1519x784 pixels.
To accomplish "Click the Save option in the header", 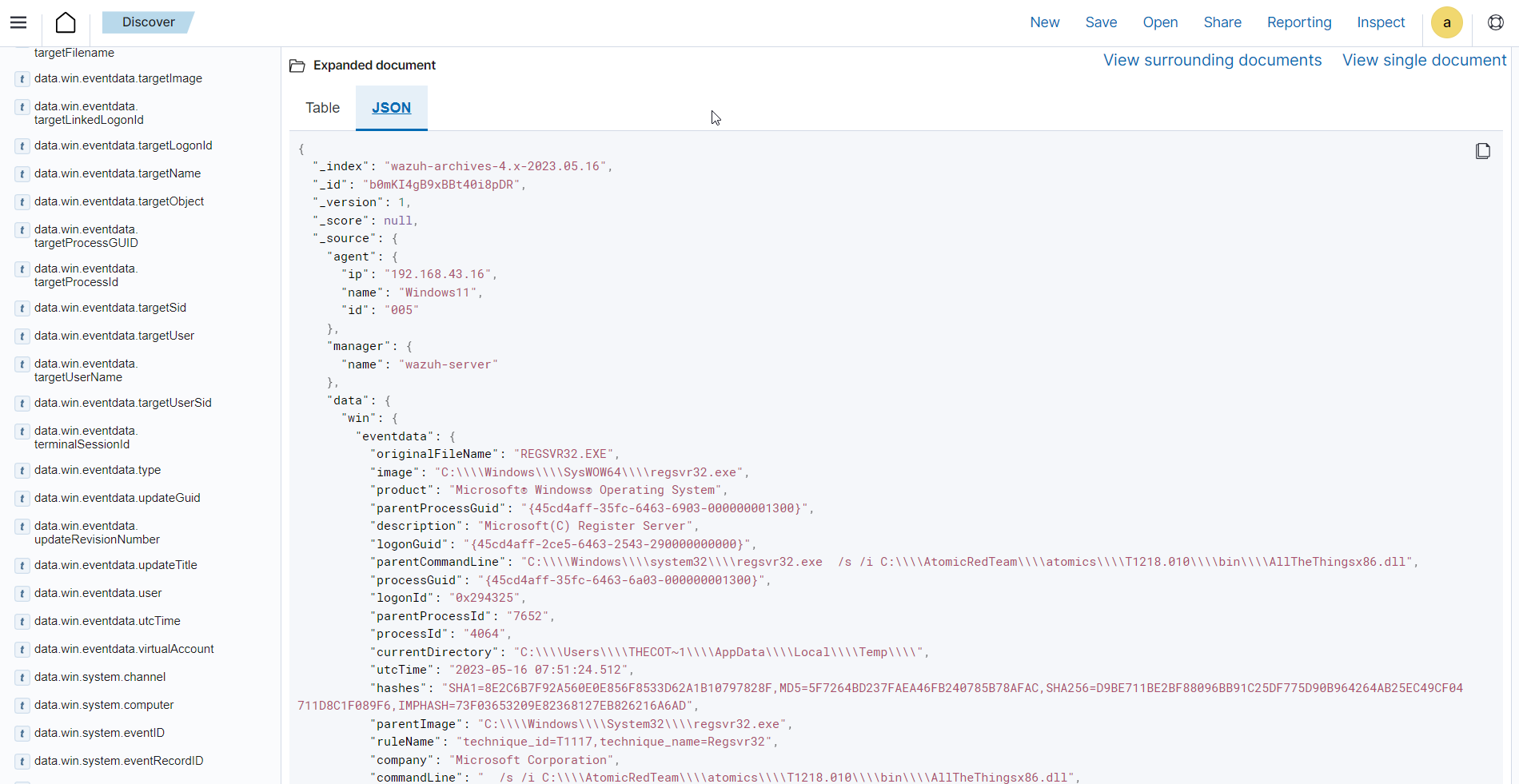I will point(1100,22).
